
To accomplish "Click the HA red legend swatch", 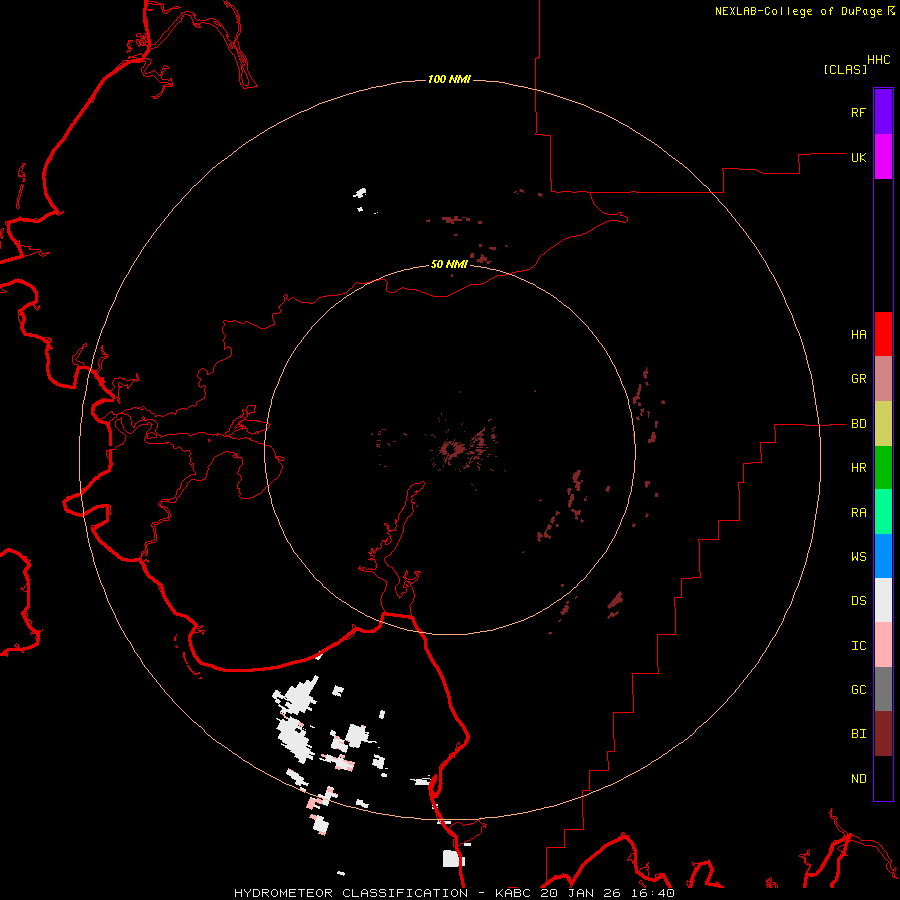I will click(x=883, y=334).
